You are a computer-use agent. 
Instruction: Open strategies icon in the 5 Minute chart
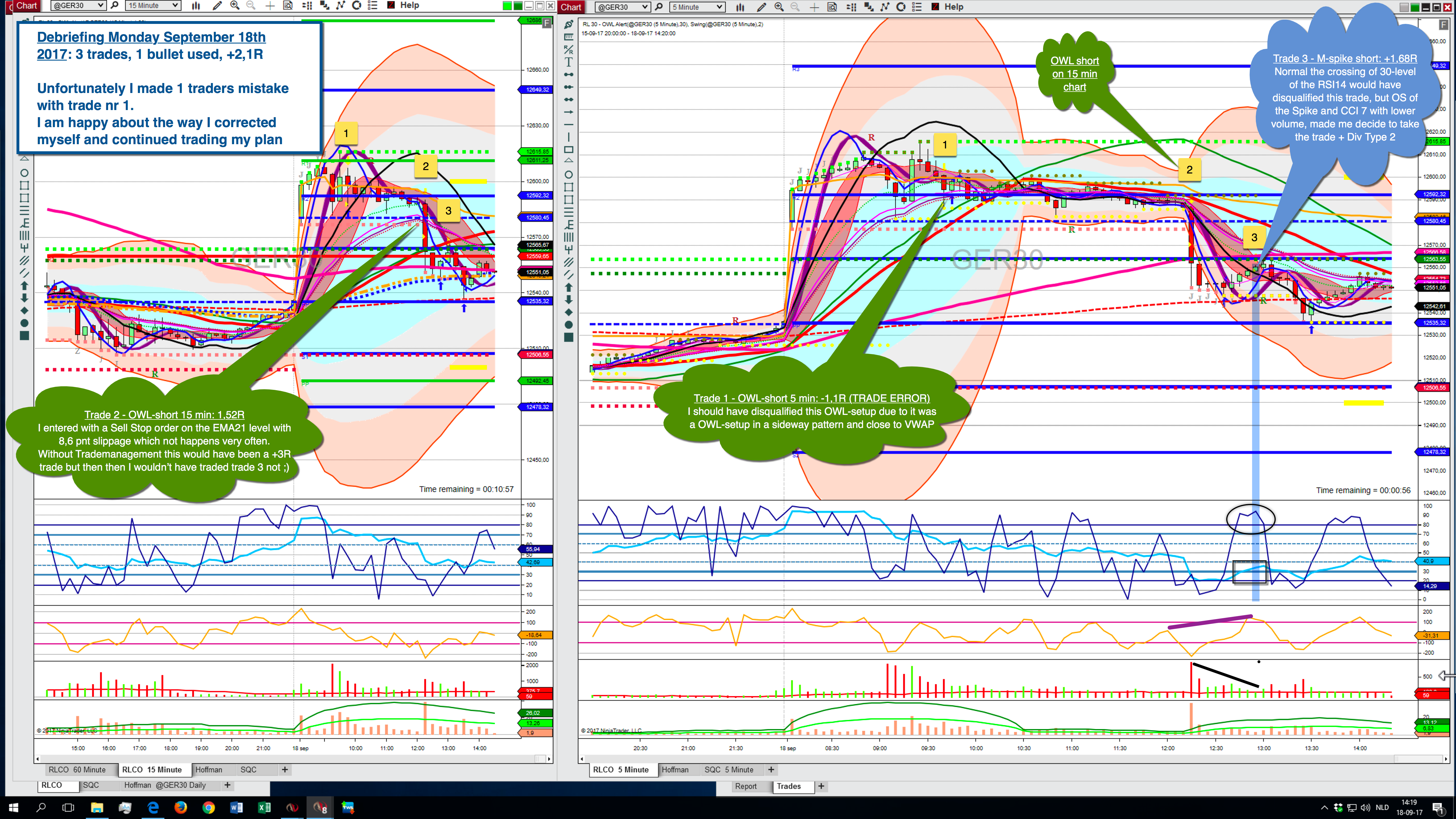[868, 7]
